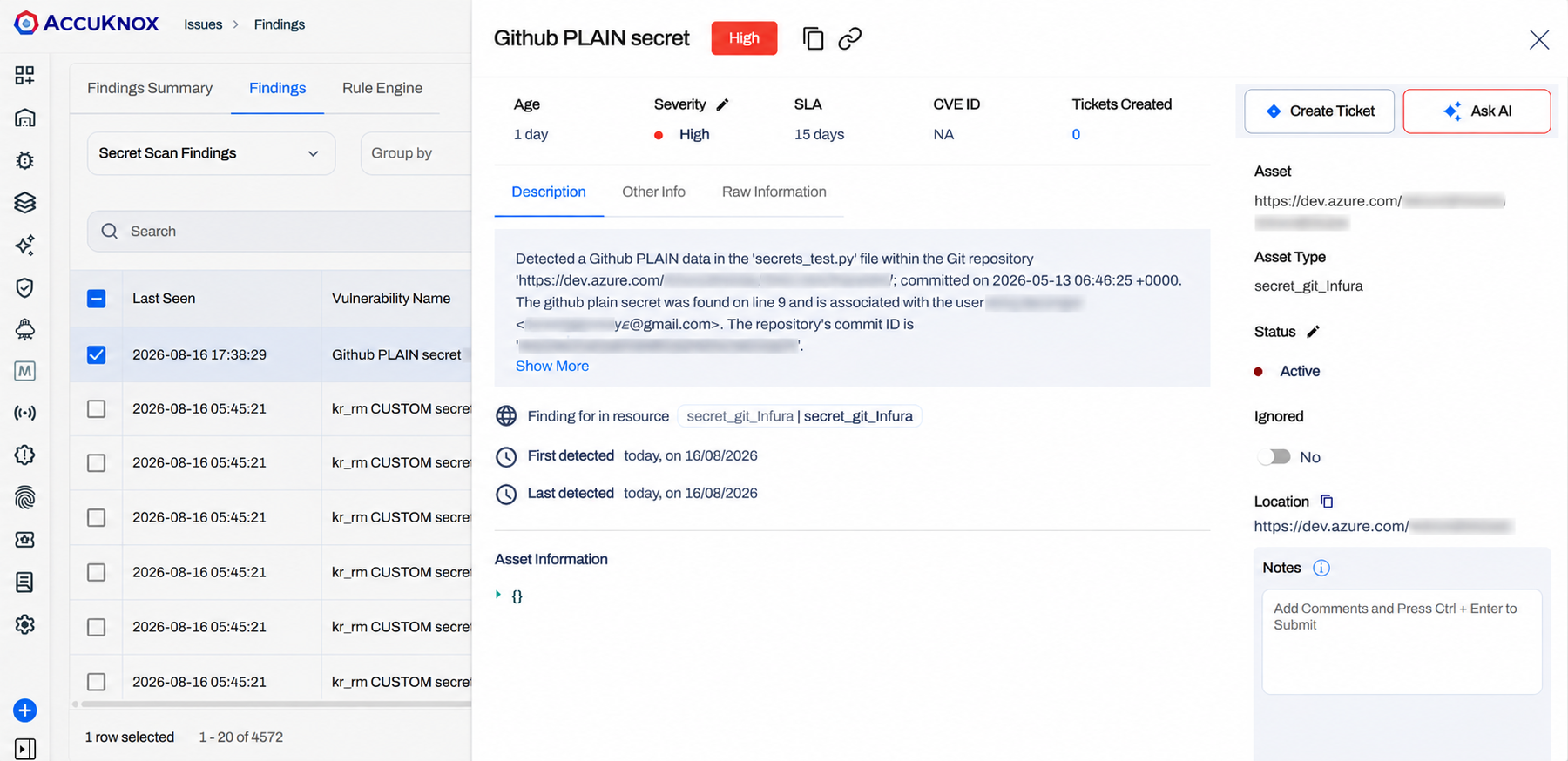Switch to Rule Engine tab

pos(382,88)
